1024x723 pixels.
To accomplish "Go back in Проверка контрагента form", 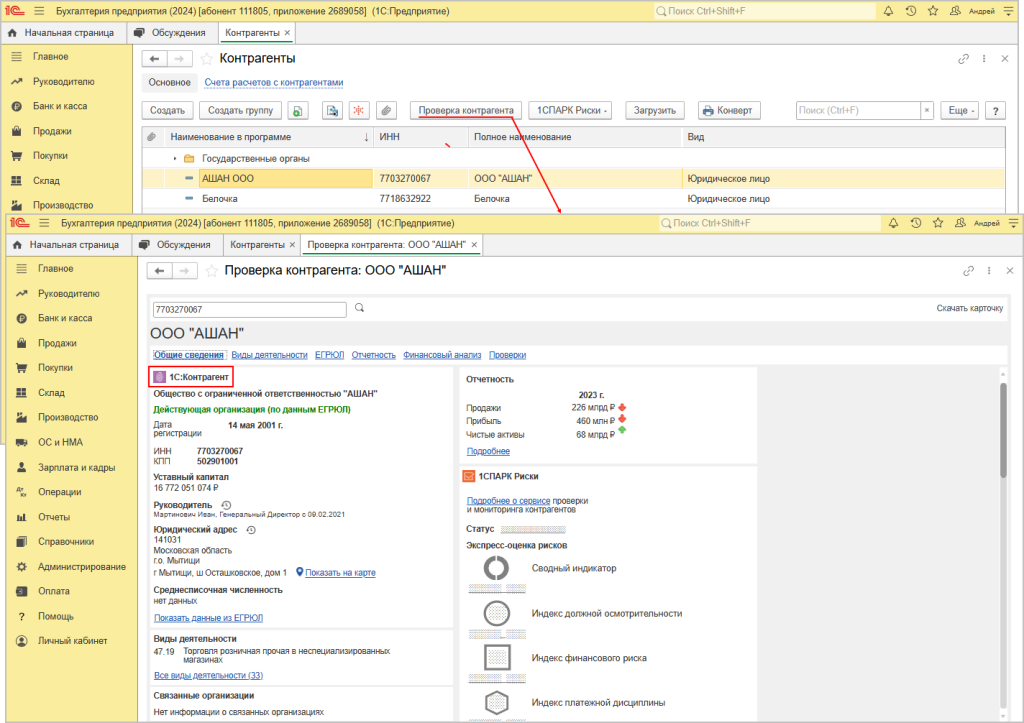I will [159, 270].
